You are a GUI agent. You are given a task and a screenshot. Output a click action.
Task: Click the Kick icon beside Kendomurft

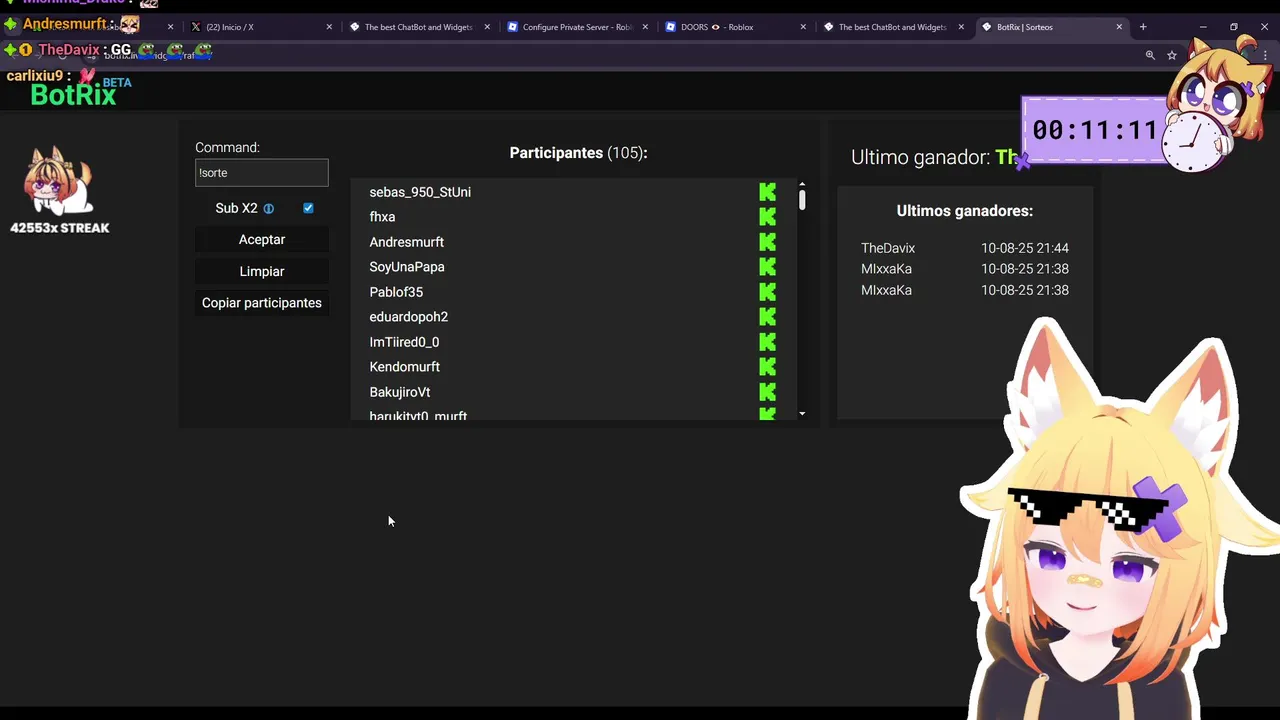point(767,367)
